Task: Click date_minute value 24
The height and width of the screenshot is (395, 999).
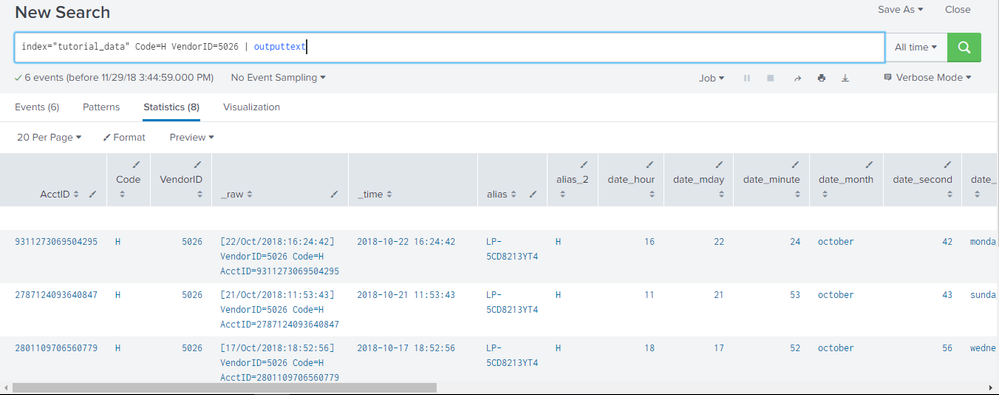Action: pos(794,241)
